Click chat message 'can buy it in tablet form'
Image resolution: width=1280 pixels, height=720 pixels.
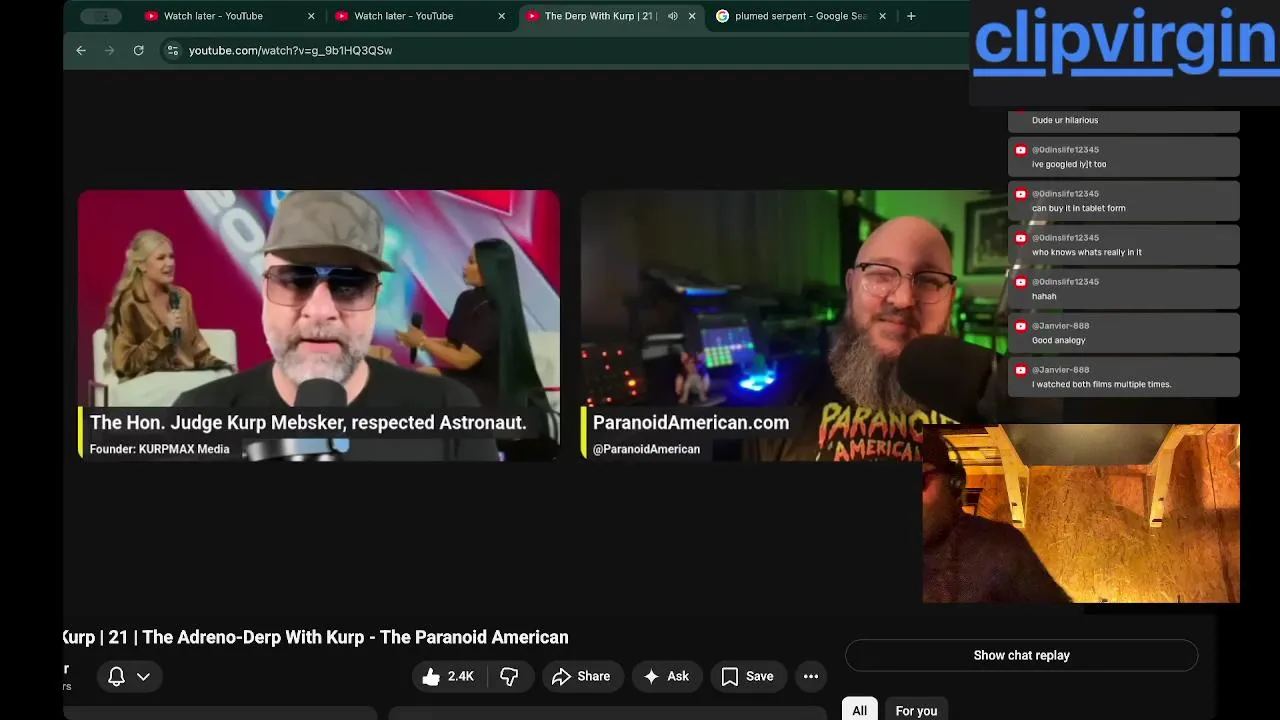pyautogui.click(x=1079, y=208)
